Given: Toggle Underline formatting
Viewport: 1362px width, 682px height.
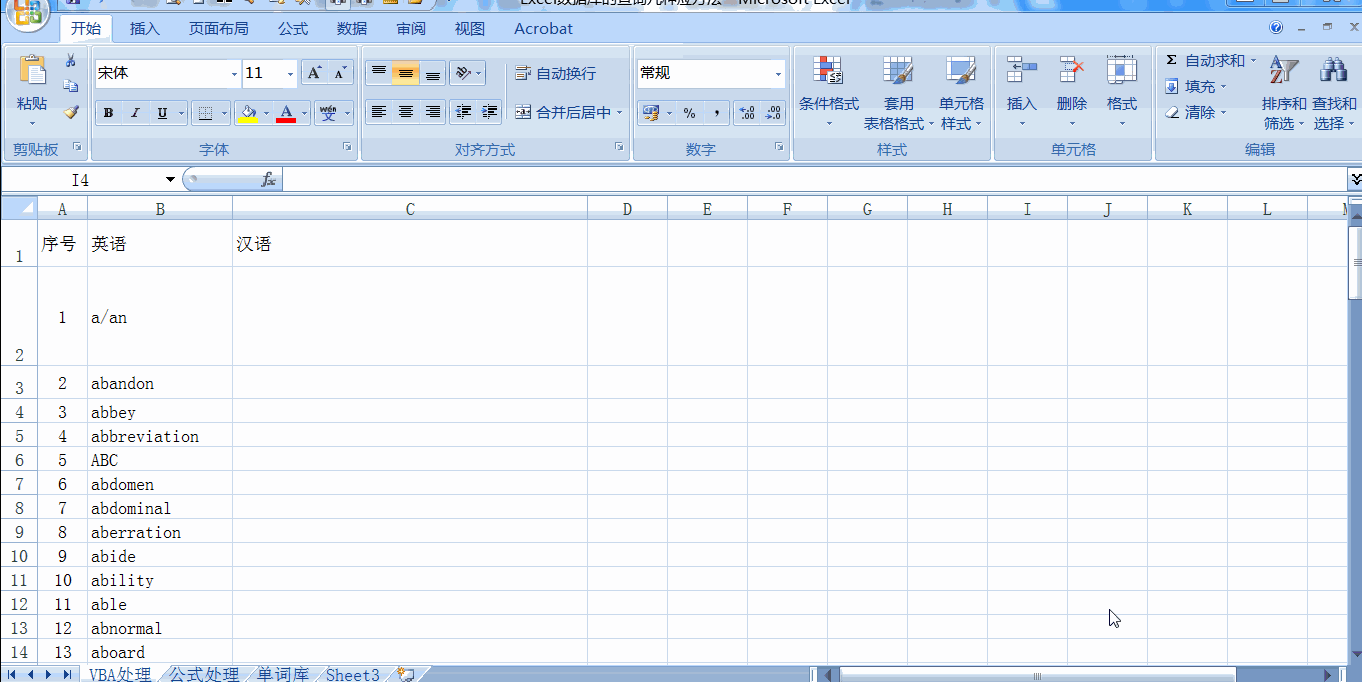Looking at the screenshot, I should point(162,113).
